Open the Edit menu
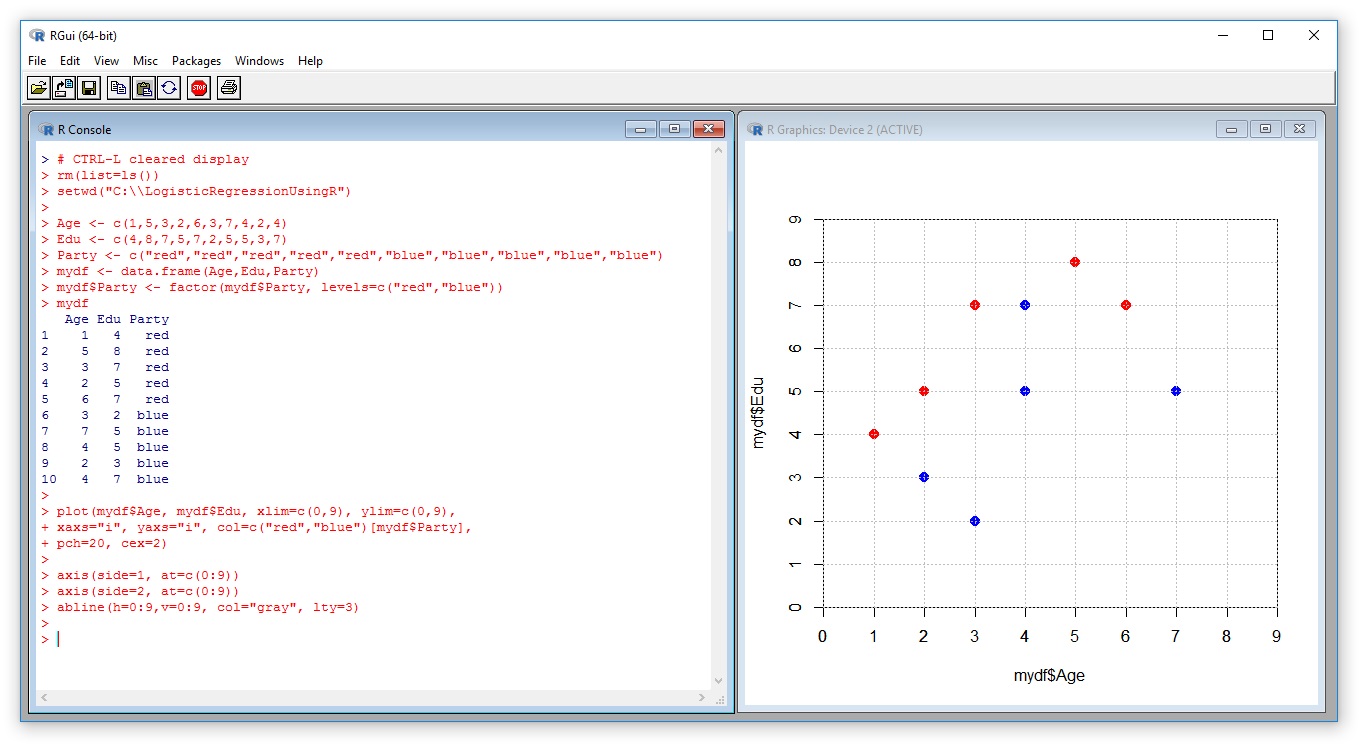Image resolution: width=1366 pixels, height=746 pixels. click(x=70, y=61)
